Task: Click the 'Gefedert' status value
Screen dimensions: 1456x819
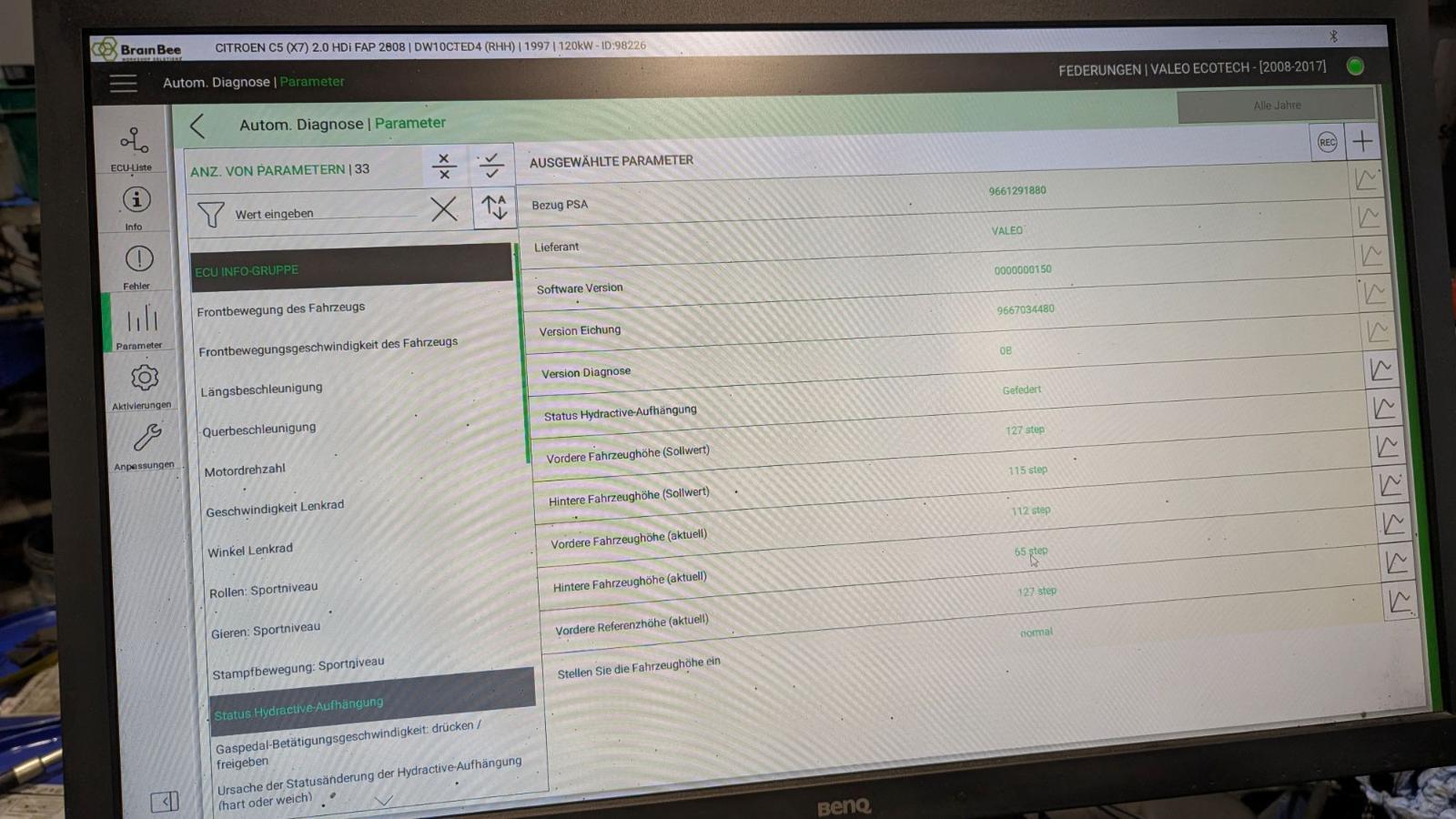Action: click(x=1022, y=389)
